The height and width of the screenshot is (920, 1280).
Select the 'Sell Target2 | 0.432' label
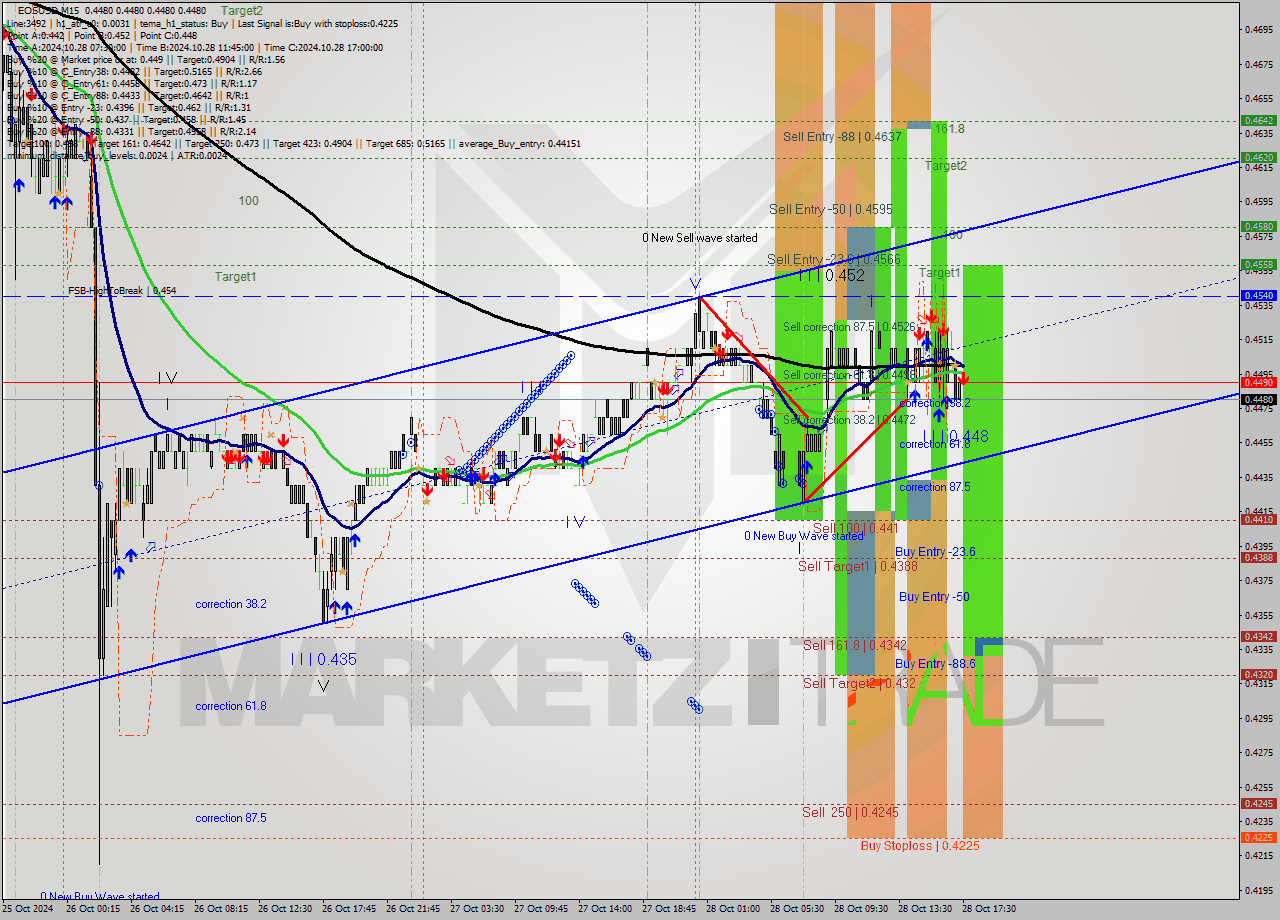pos(859,683)
